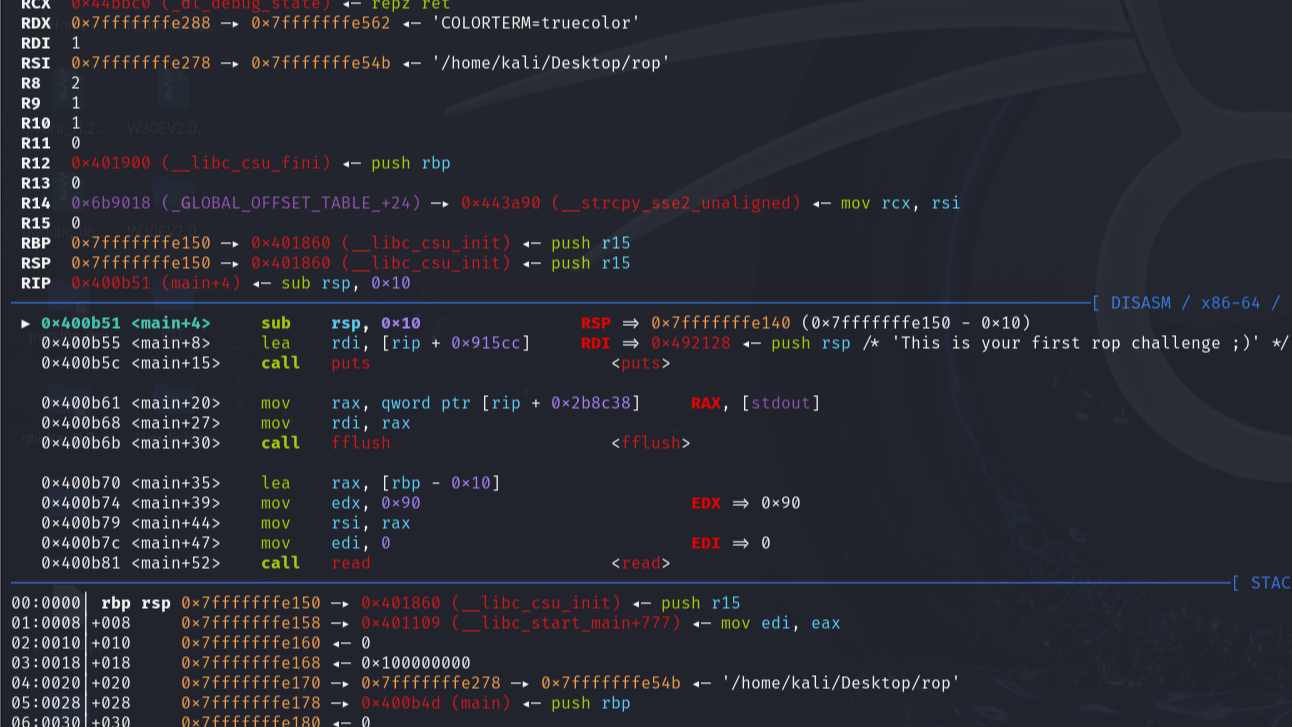Select the RSP result 0x7fffffffe140 annotation
The width and height of the screenshot is (1292, 727).
721,323
